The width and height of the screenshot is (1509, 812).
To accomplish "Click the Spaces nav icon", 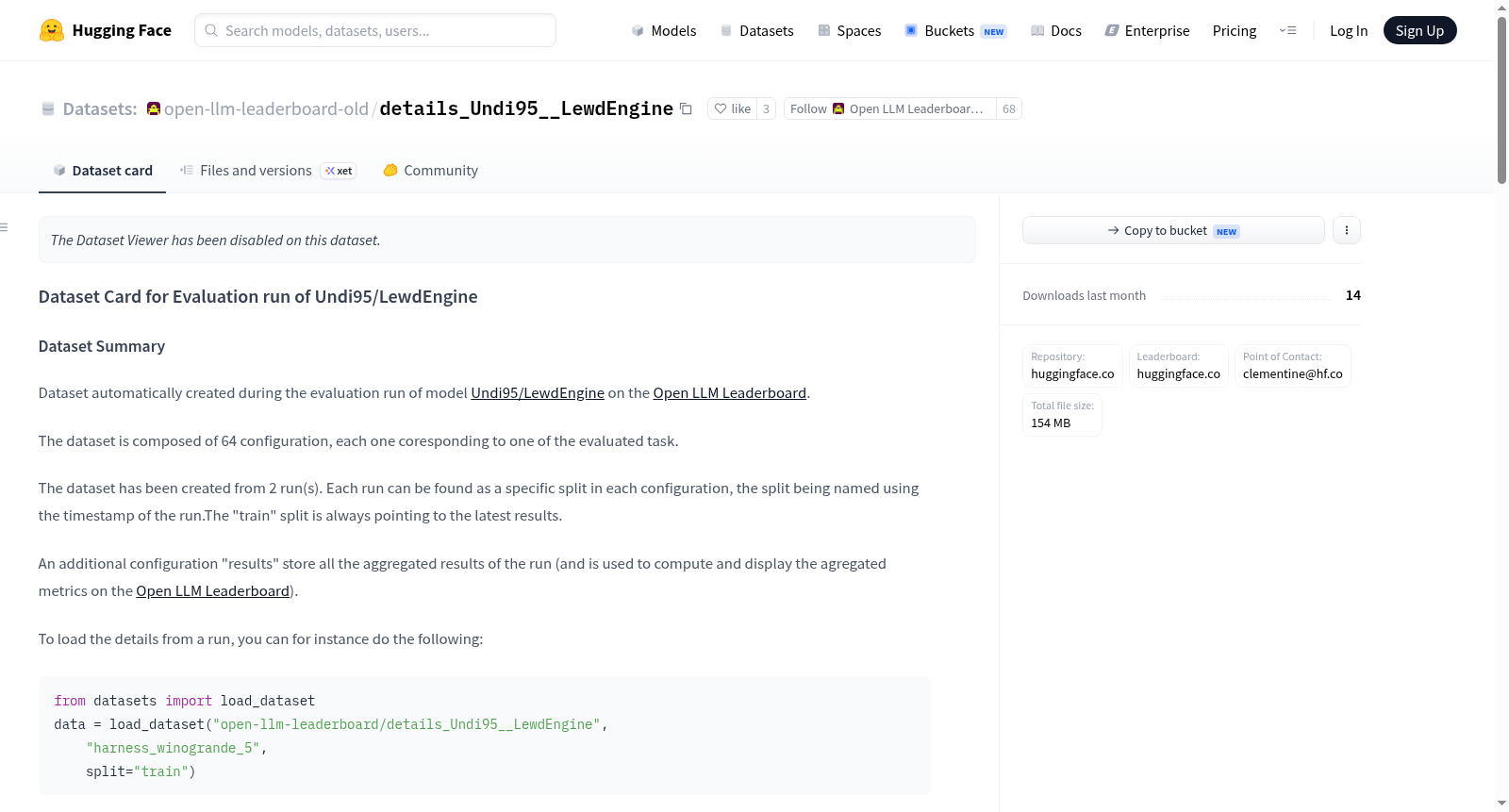I will pos(824,30).
